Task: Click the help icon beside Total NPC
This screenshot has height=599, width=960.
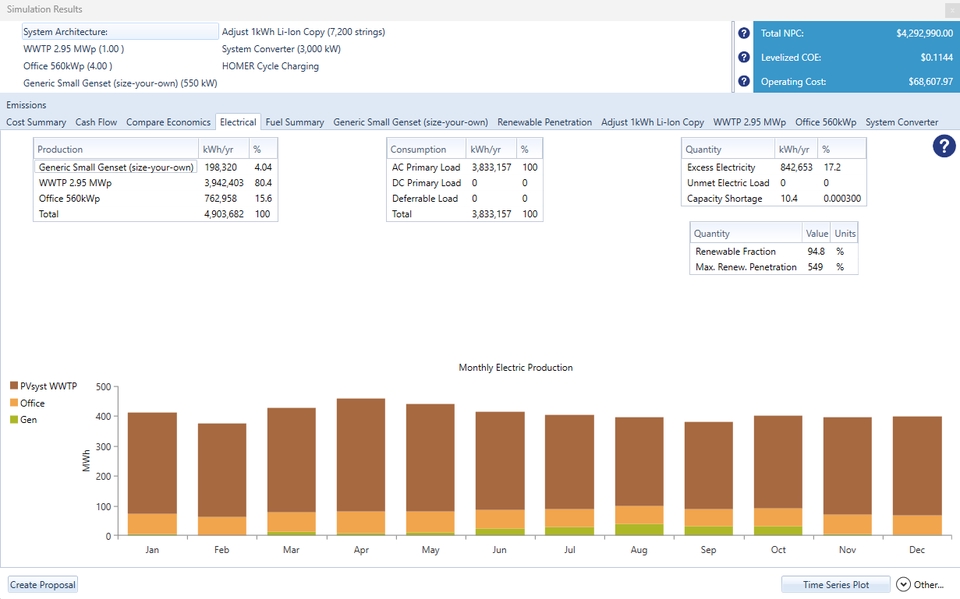Action: point(744,33)
